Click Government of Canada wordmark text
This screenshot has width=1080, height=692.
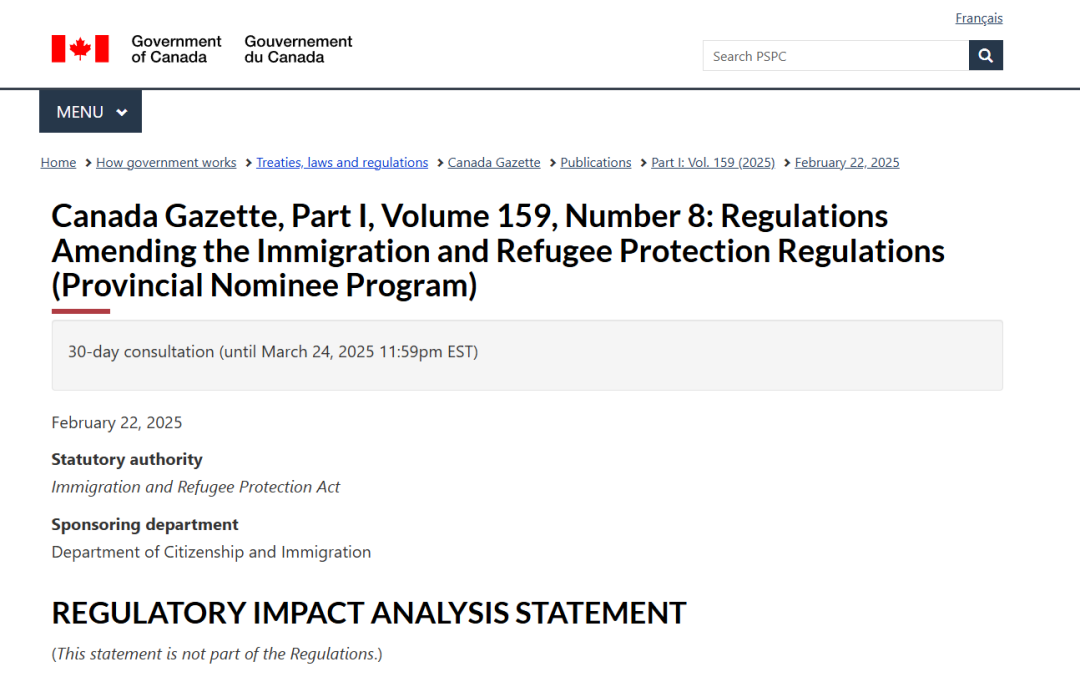[176, 50]
